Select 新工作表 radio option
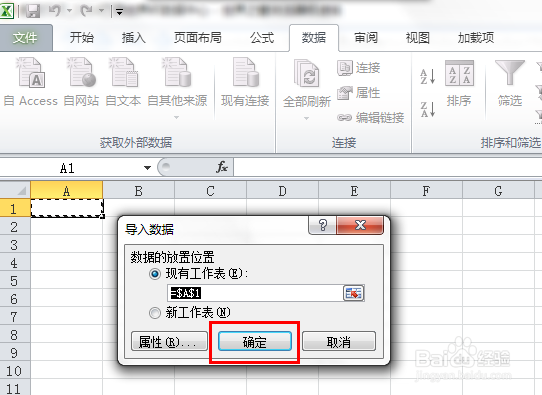The width and height of the screenshot is (542, 395). coord(155,313)
